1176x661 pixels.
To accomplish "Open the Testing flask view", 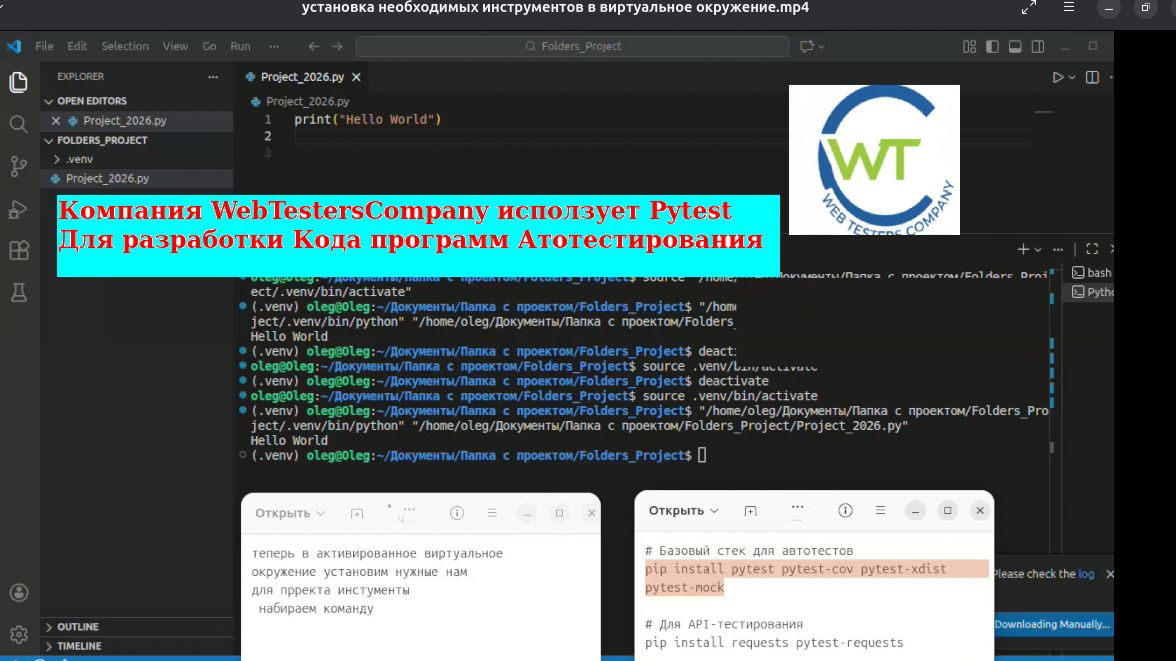I will [x=19, y=293].
